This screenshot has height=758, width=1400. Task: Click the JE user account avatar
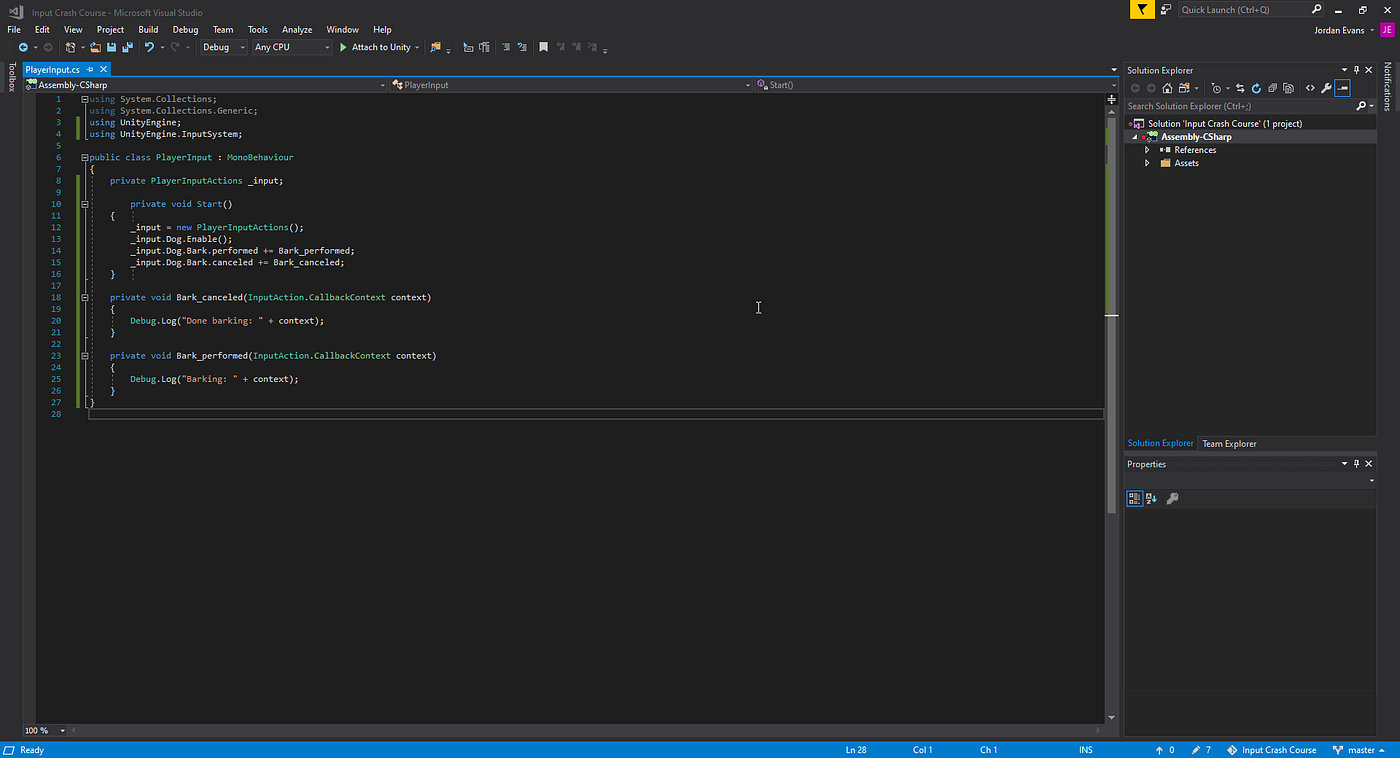[x=1387, y=30]
